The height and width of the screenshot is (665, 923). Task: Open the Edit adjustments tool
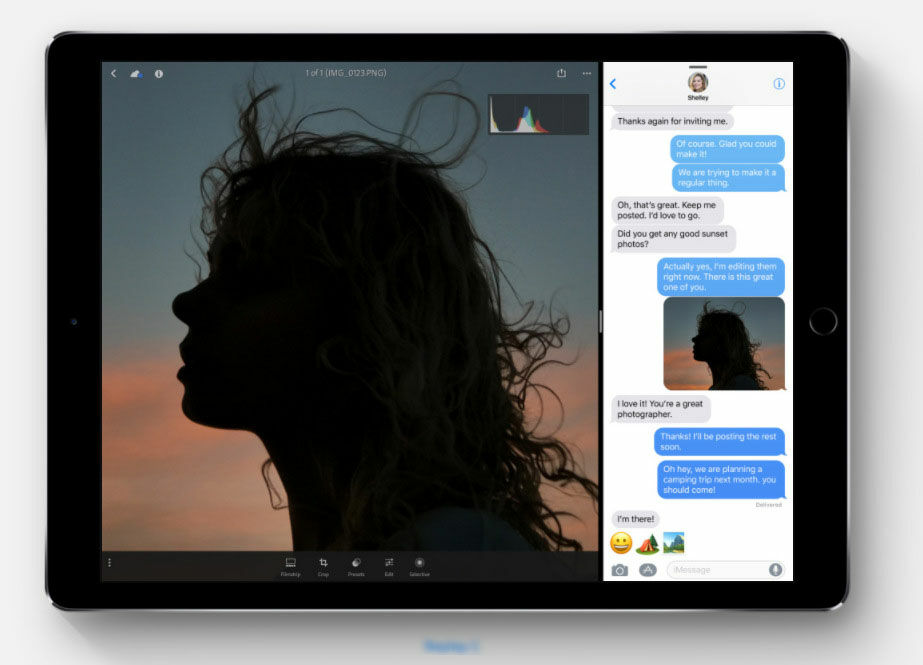click(x=389, y=567)
